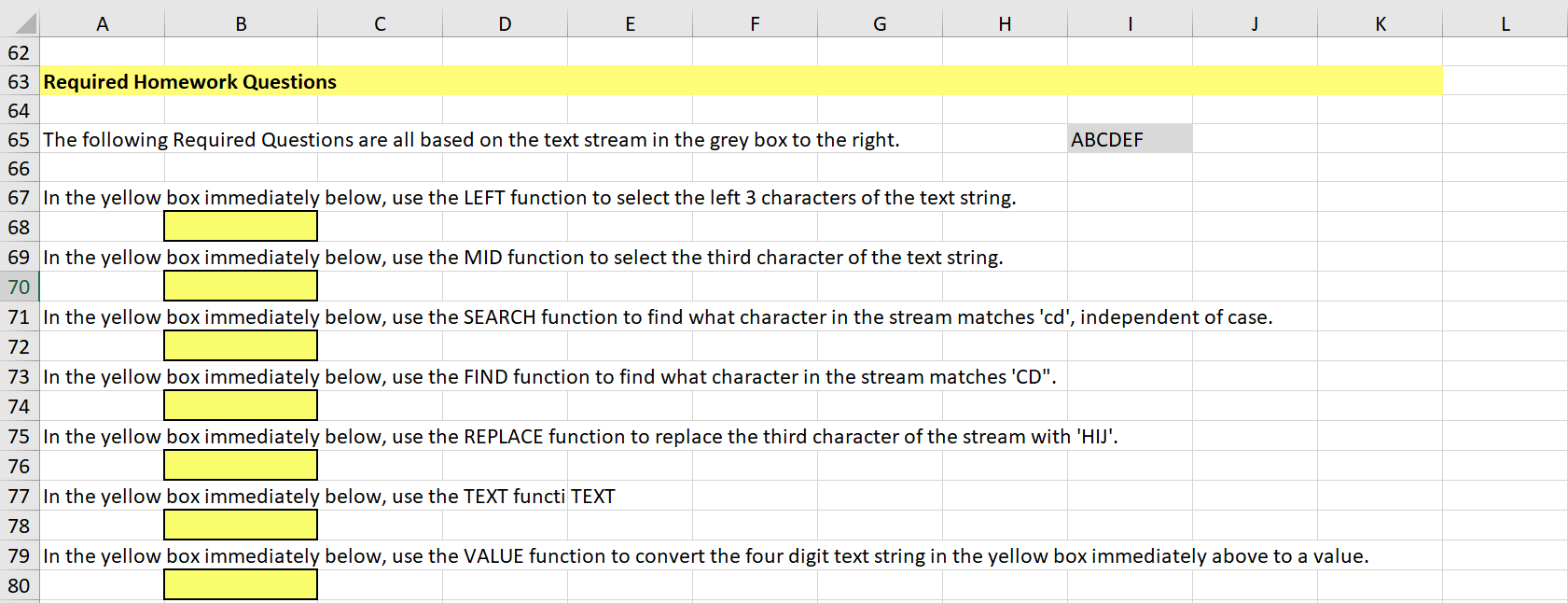Select column H header
The width and height of the screenshot is (1568, 603).
click(x=1005, y=23)
